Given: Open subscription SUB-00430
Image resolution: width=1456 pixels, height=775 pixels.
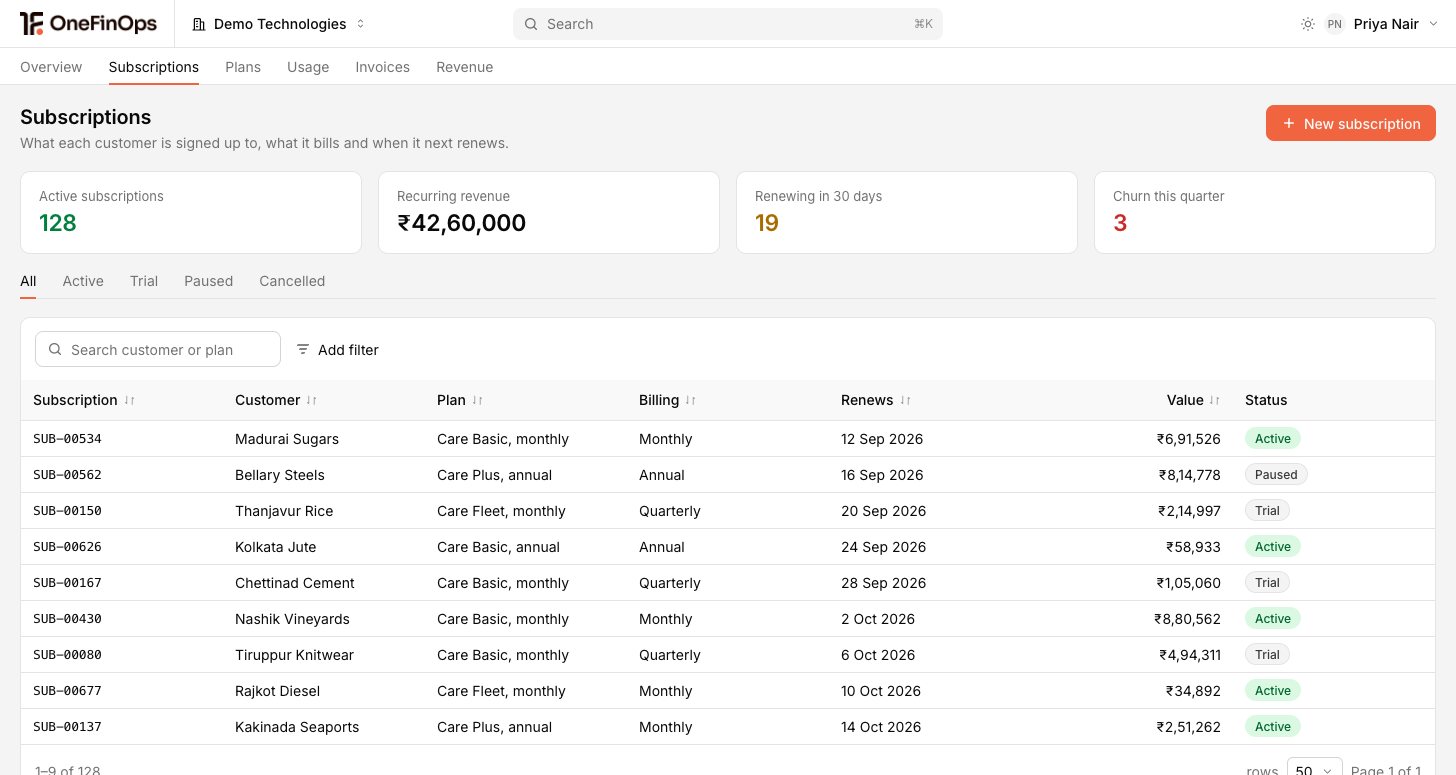Looking at the screenshot, I should [67, 619].
